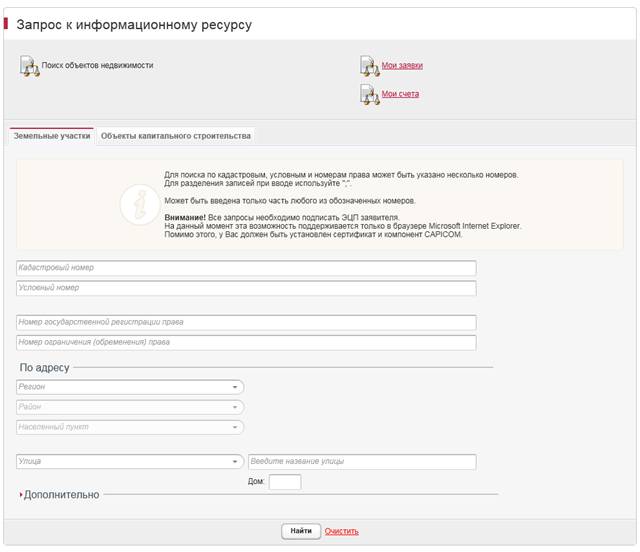Image resolution: width=640 pixels, height=552 pixels.
Task: Open the Мои заявки link
Action: (402, 66)
